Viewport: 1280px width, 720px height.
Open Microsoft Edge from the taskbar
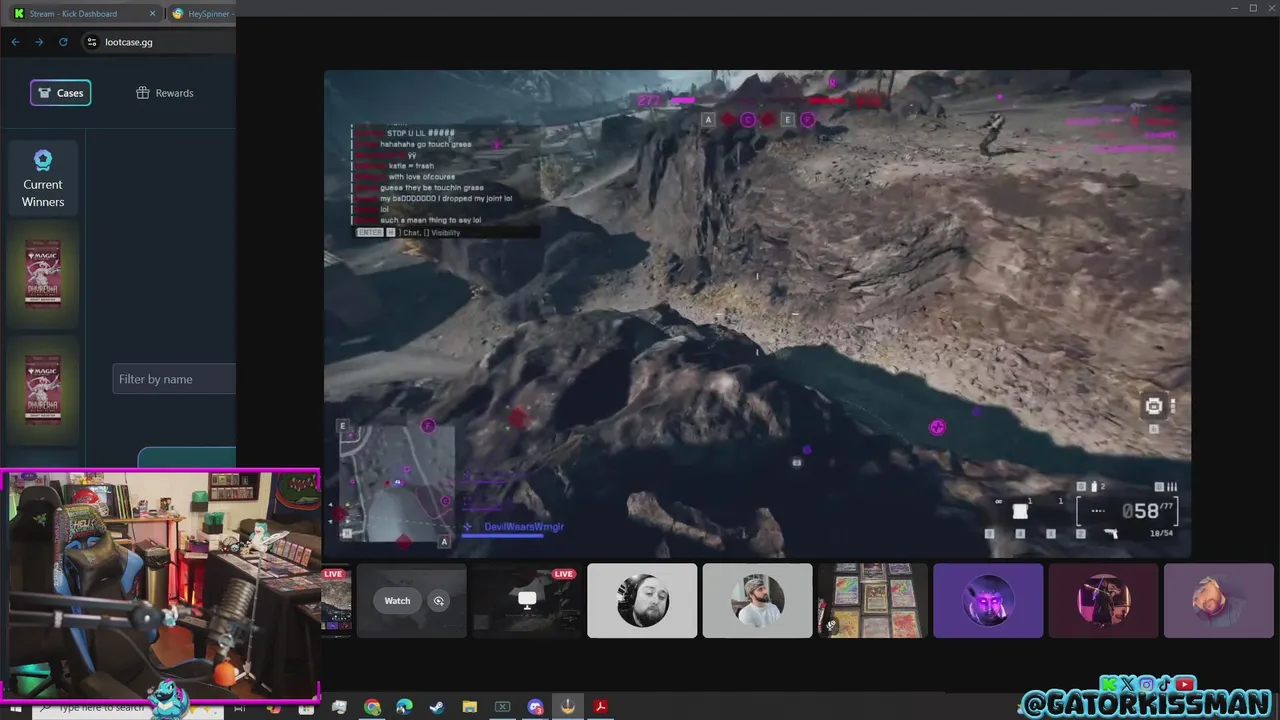tap(404, 707)
